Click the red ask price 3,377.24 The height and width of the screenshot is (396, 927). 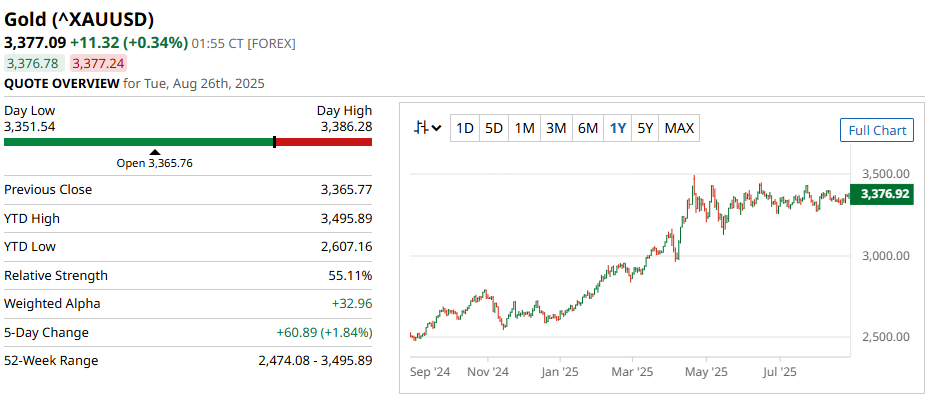tap(98, 63)
